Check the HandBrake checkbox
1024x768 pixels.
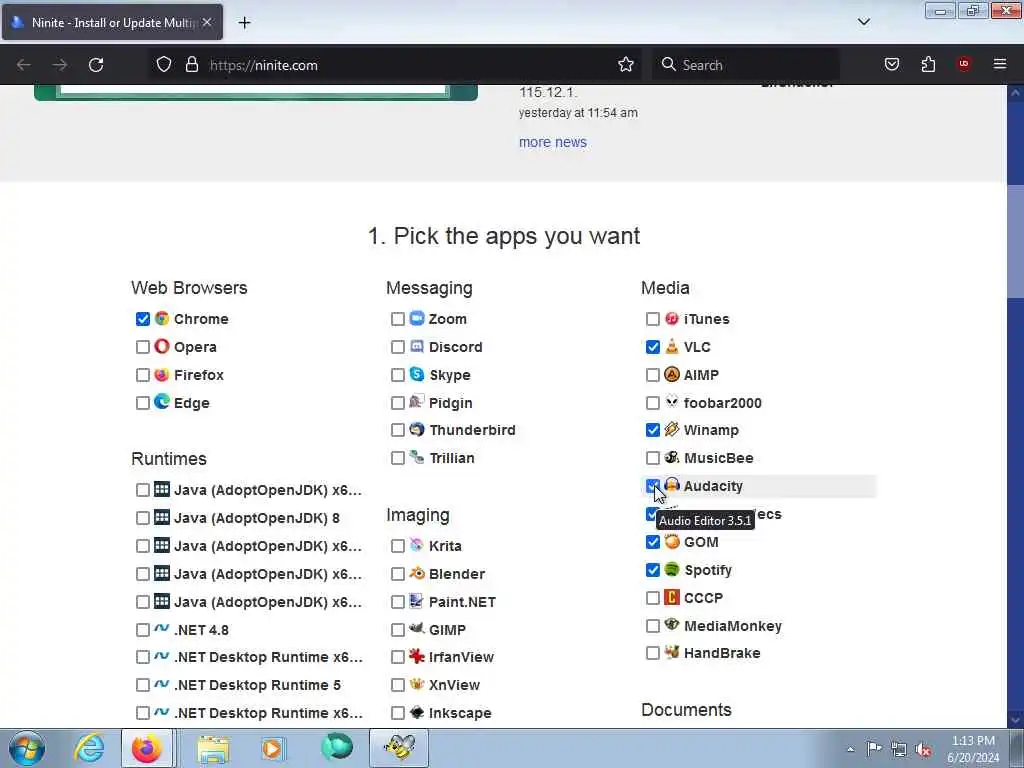(x=652, y=652)
